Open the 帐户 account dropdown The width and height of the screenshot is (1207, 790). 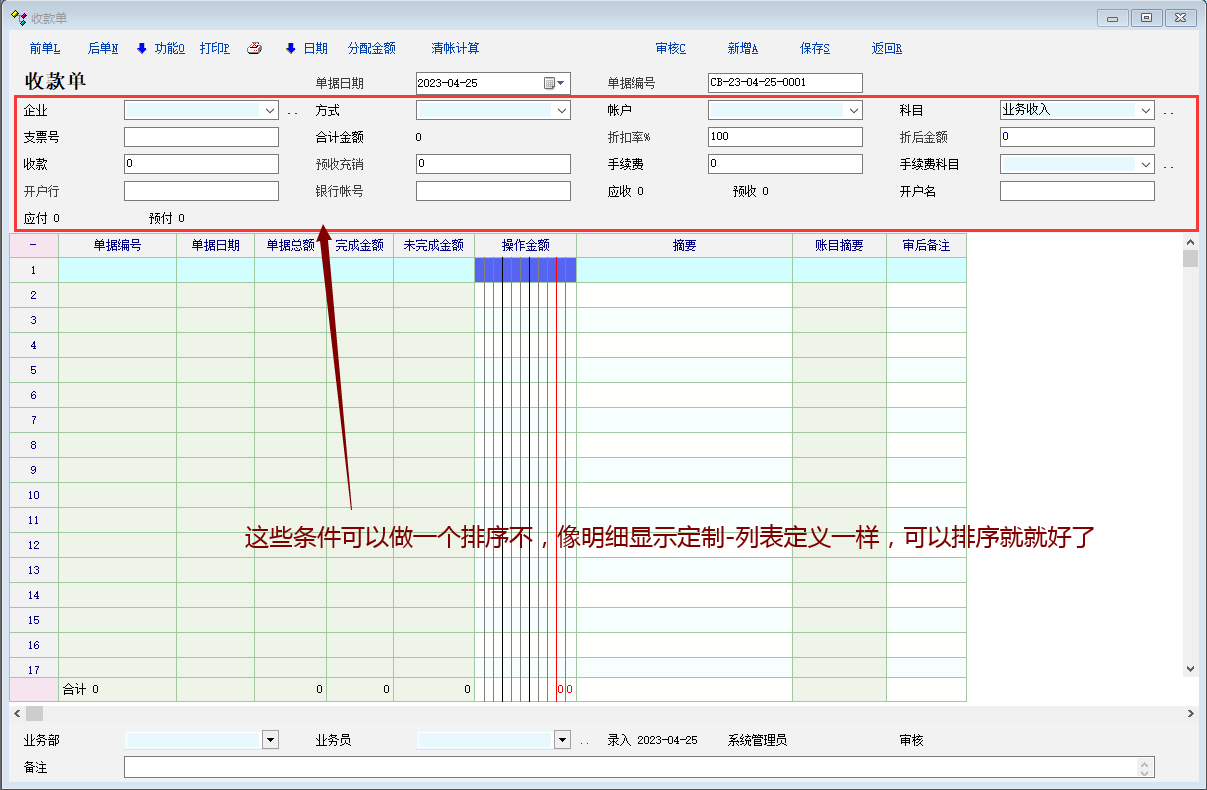pos(854,111)
